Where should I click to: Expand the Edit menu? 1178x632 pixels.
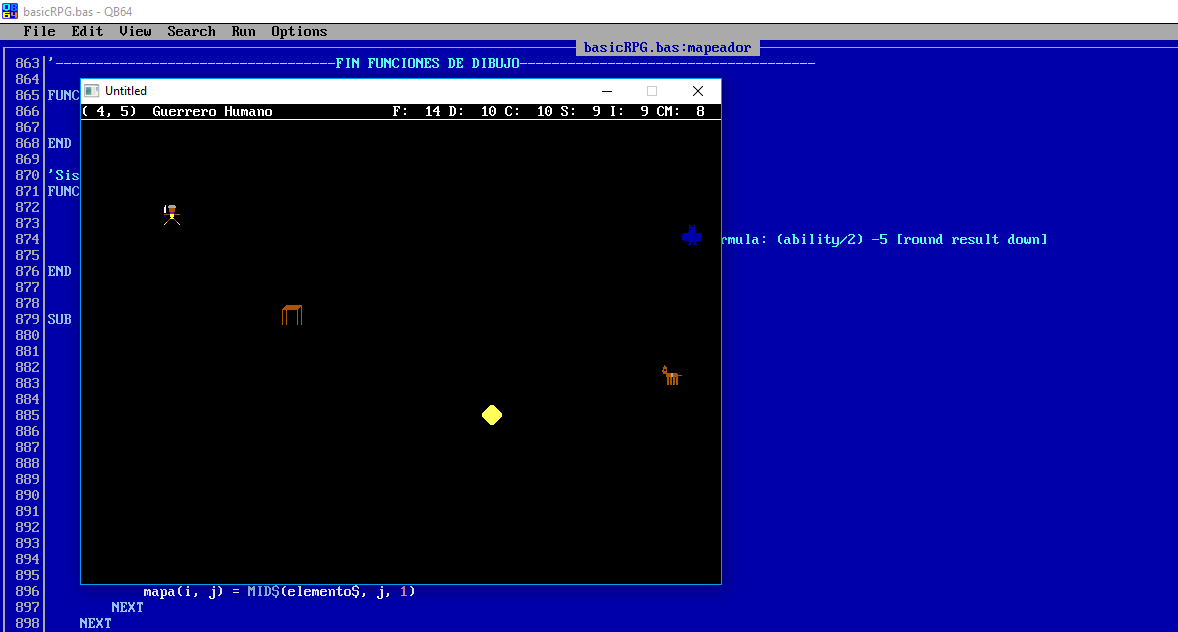point(87,31)
